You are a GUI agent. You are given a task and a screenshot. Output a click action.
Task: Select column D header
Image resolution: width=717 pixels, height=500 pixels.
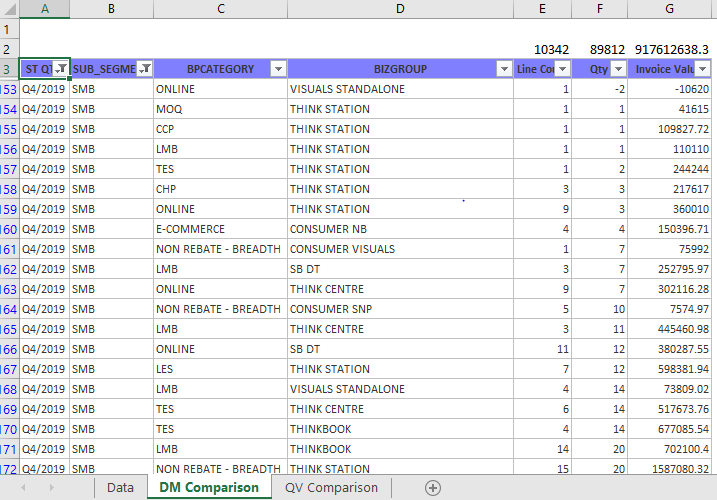coord(400,9)
